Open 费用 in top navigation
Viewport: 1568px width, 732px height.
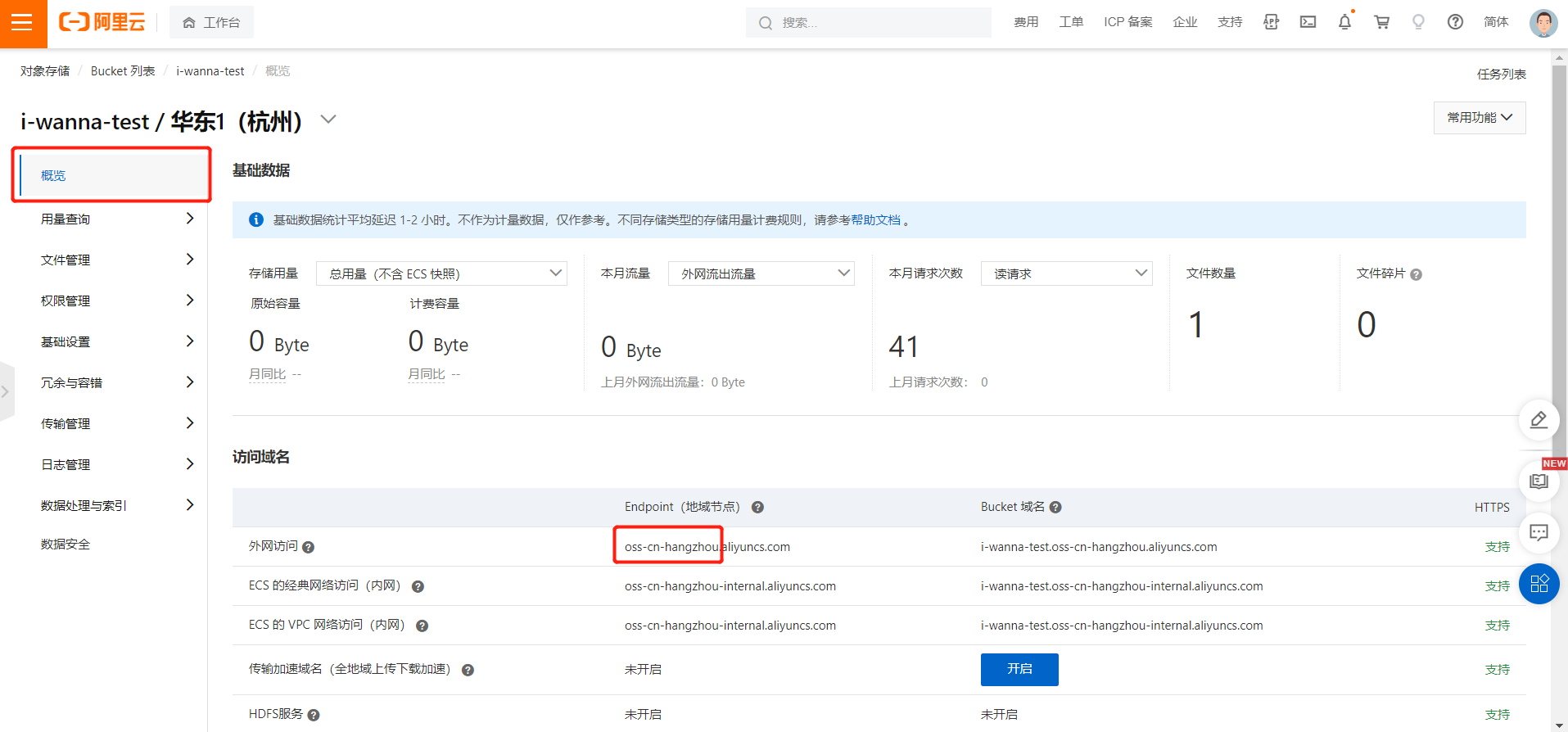point(1026,22)
